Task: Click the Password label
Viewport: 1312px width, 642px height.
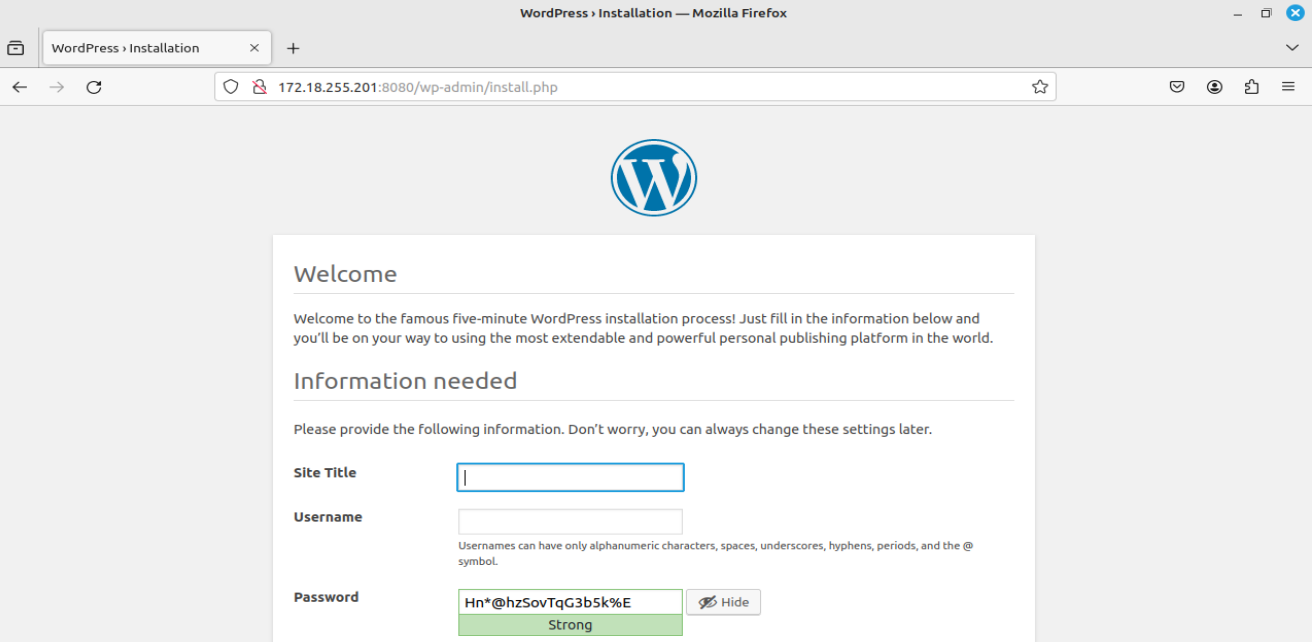Action: click(x=326, y=597)
